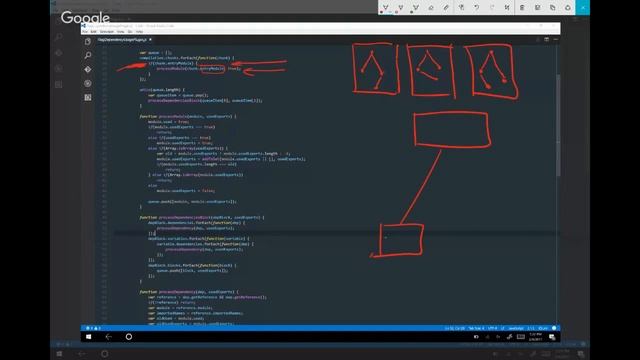Click the 'function processDependency' declaration line
Viewport: 640px width, 360px height.
point(189,292)
